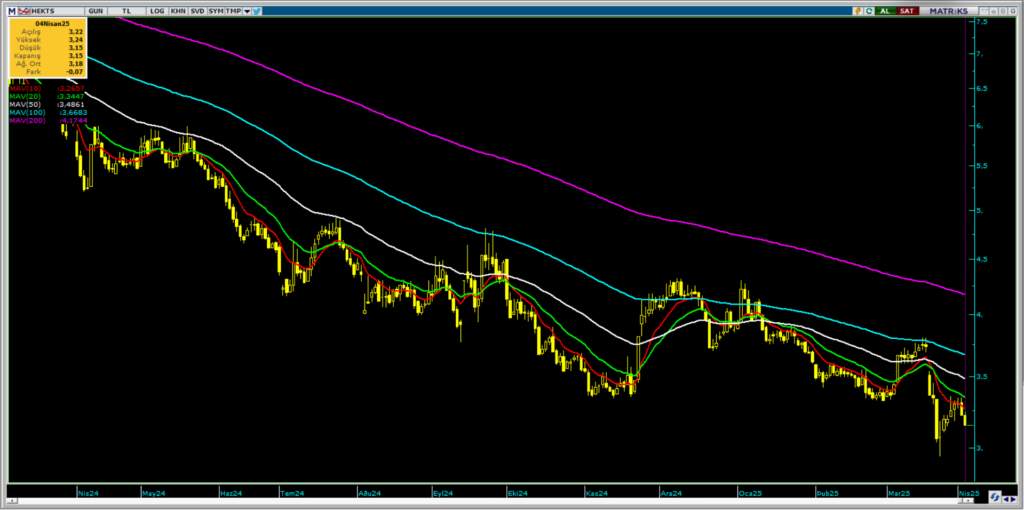Open the Twitter bird icon
This screenshot has height=510, width=1024.
point(257,11)
